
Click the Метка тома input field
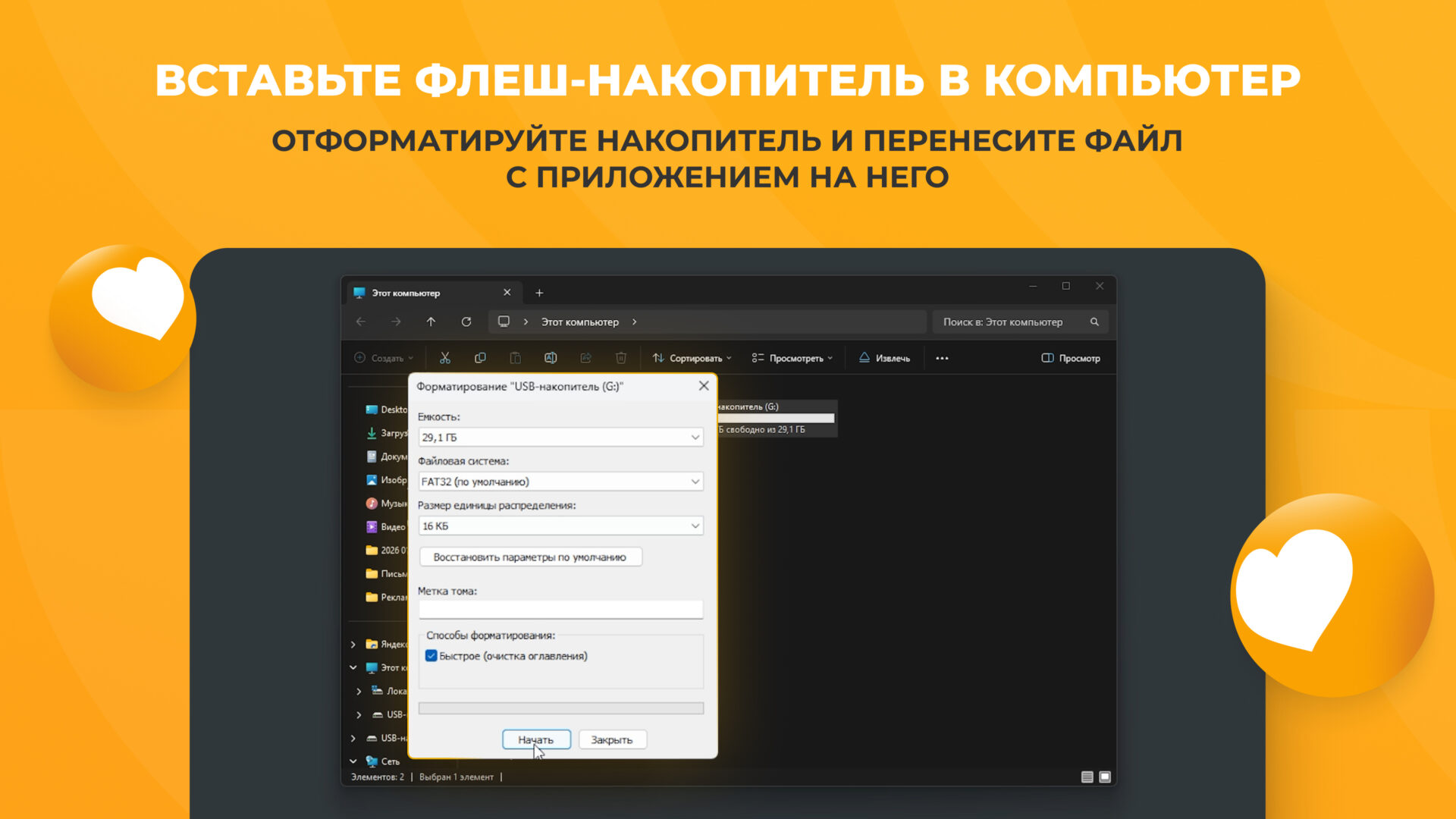[560, 609]
